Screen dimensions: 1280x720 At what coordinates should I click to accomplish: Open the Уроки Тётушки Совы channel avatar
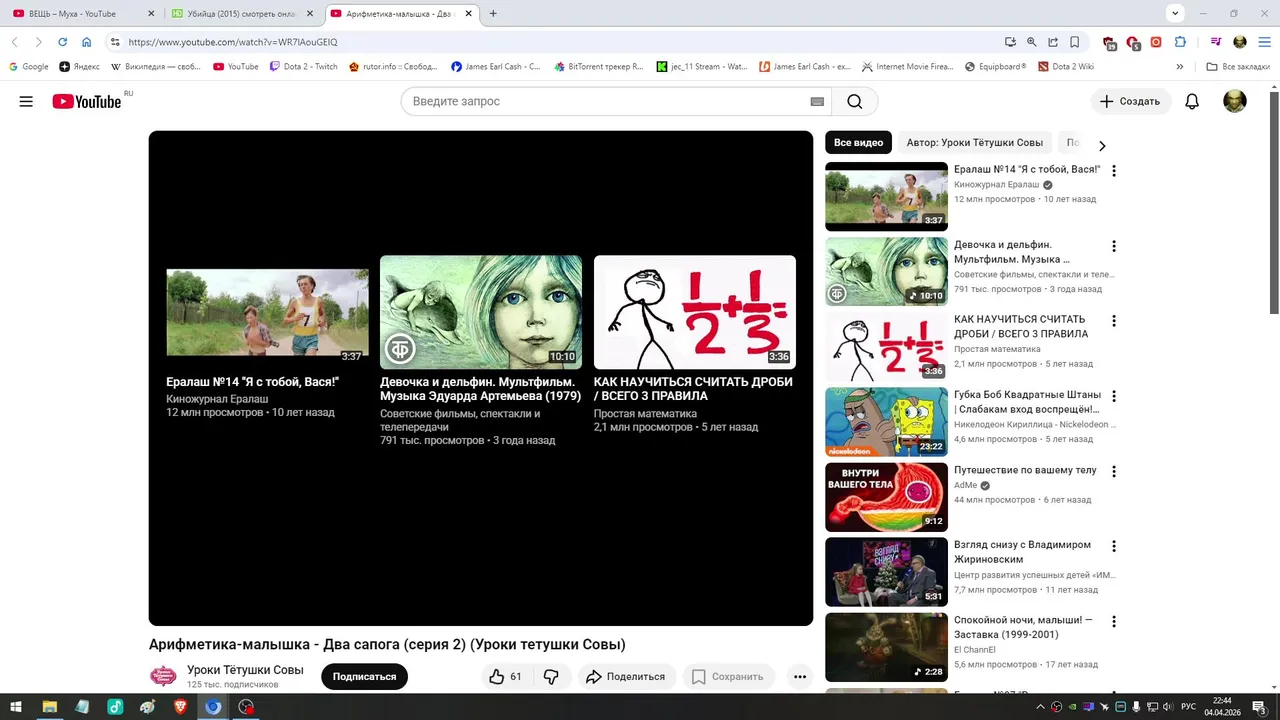point(163,676)
